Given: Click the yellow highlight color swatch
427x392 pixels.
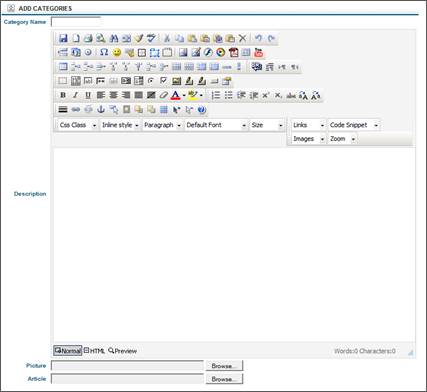Looking at the screenshot, I should [193, 95].
